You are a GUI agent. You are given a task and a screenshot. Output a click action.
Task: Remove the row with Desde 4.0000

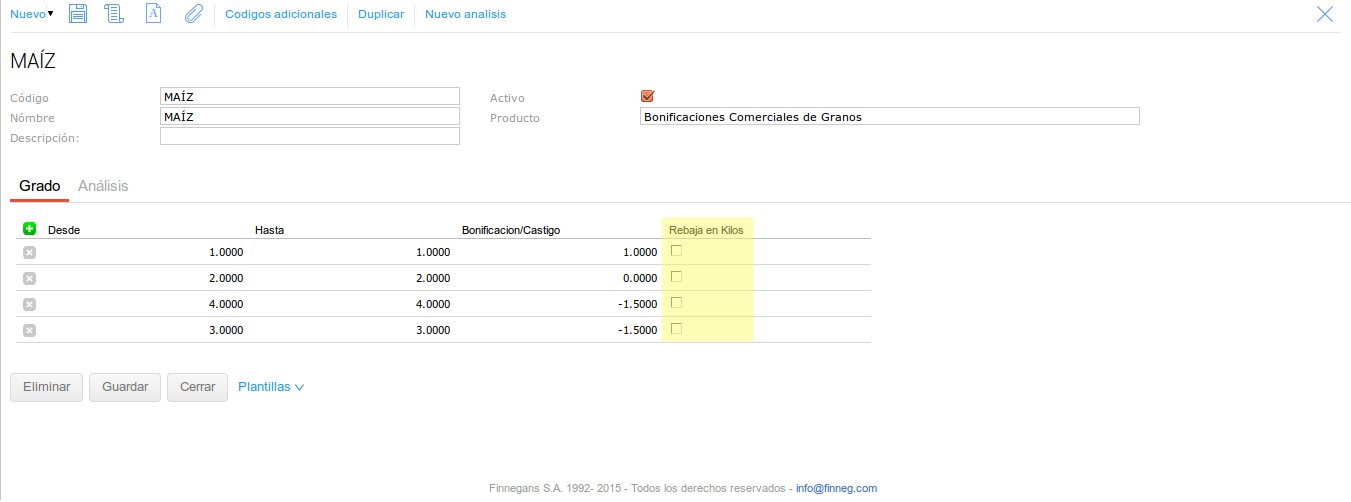pos(29,304)
